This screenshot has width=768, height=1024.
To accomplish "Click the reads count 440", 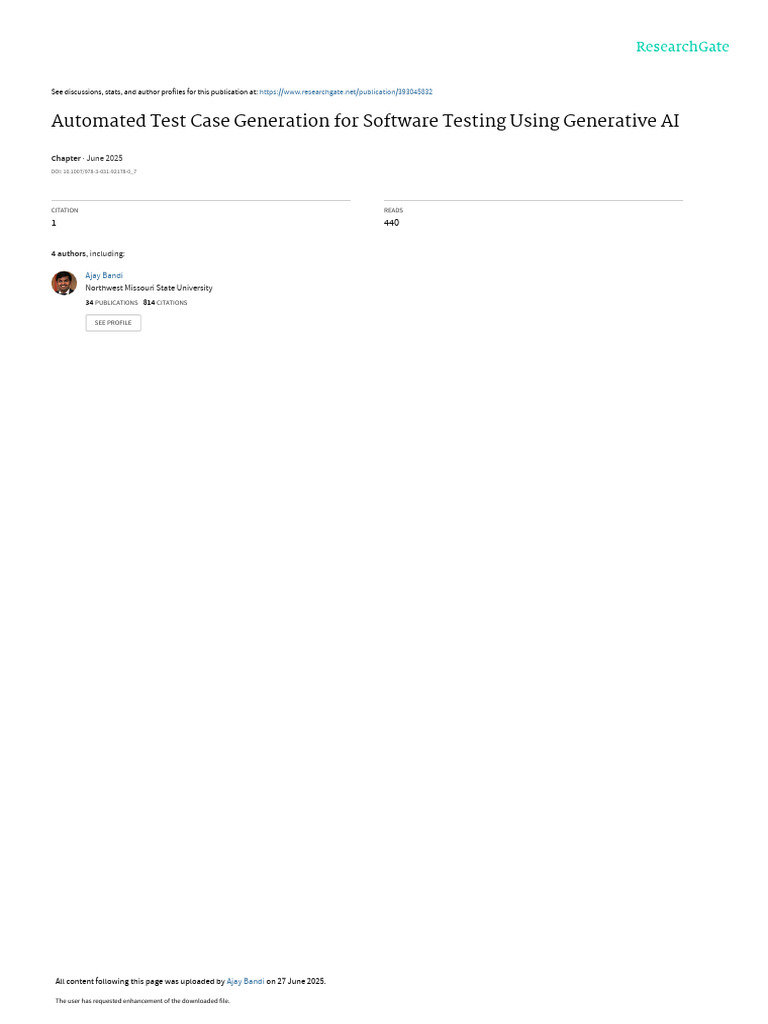I will (391, 223).
